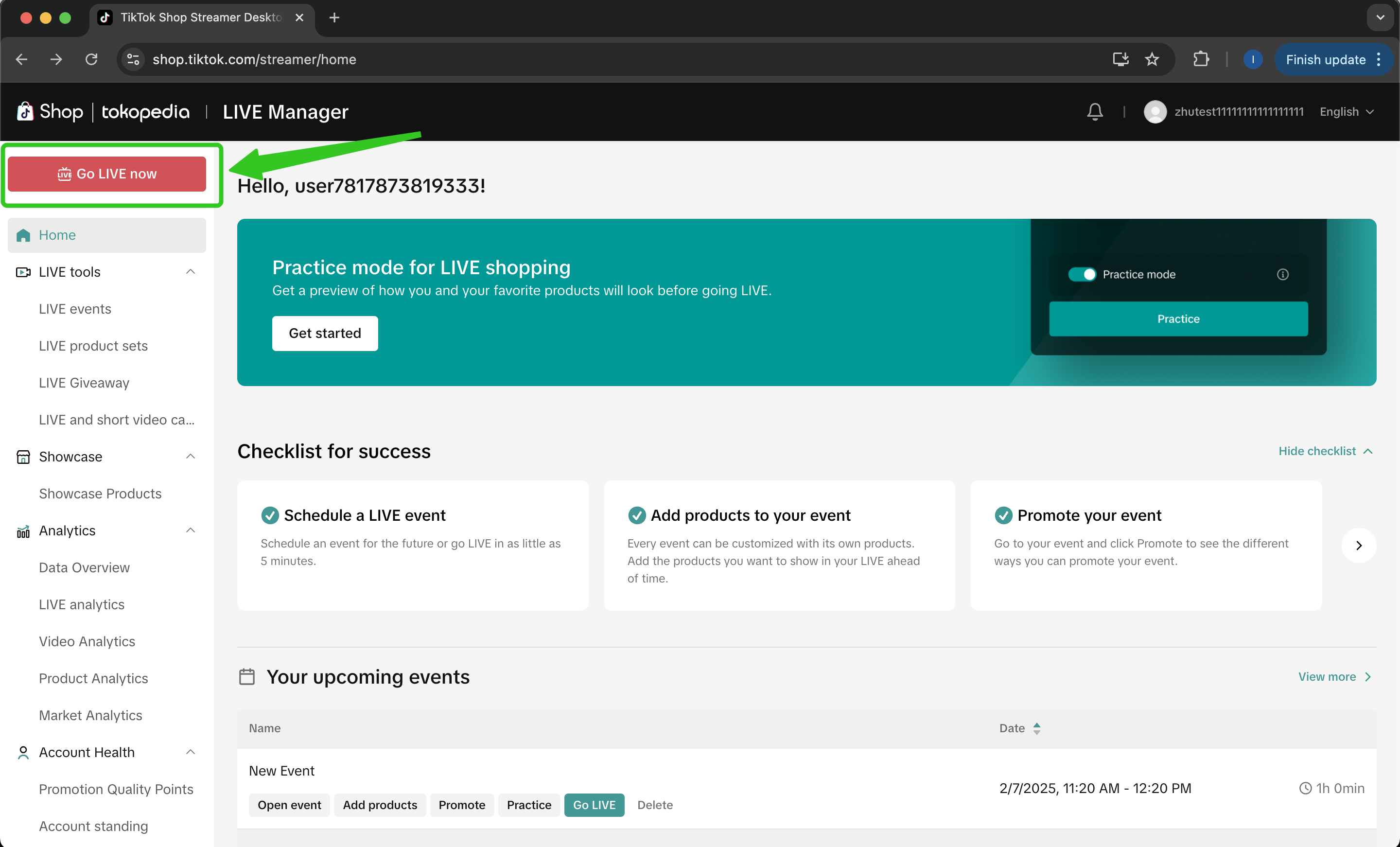
Task: Open LIVE product sets menu item
Action: tap(93, 346)
